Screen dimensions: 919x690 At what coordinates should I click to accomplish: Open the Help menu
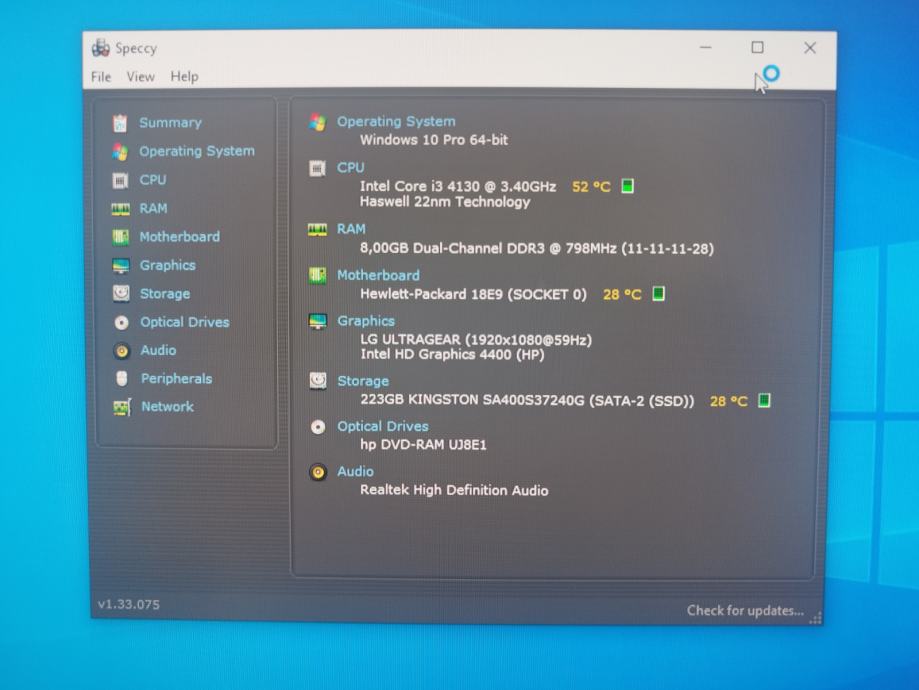[184, 77]
